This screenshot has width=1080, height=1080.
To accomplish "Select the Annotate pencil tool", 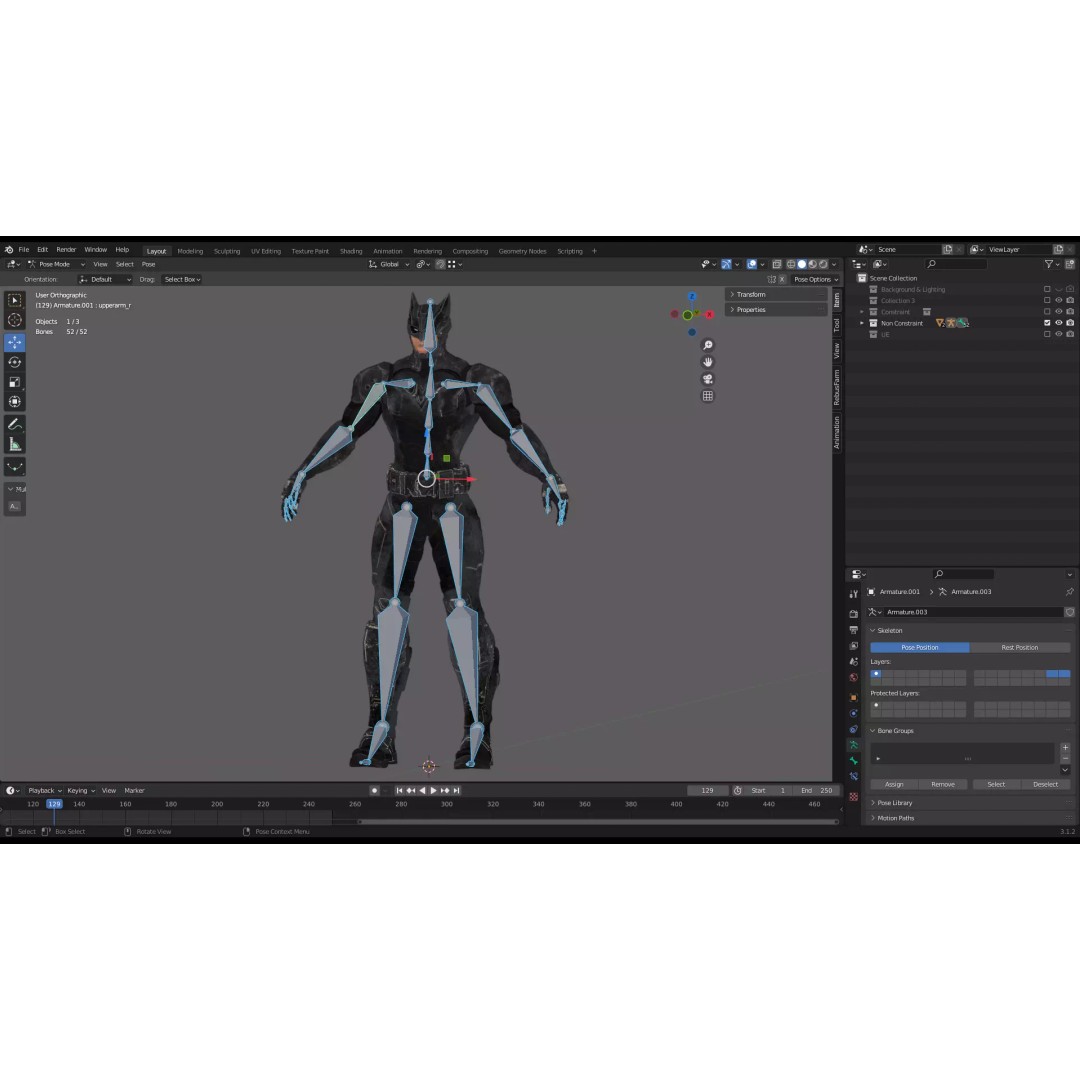I will [14, 424].
